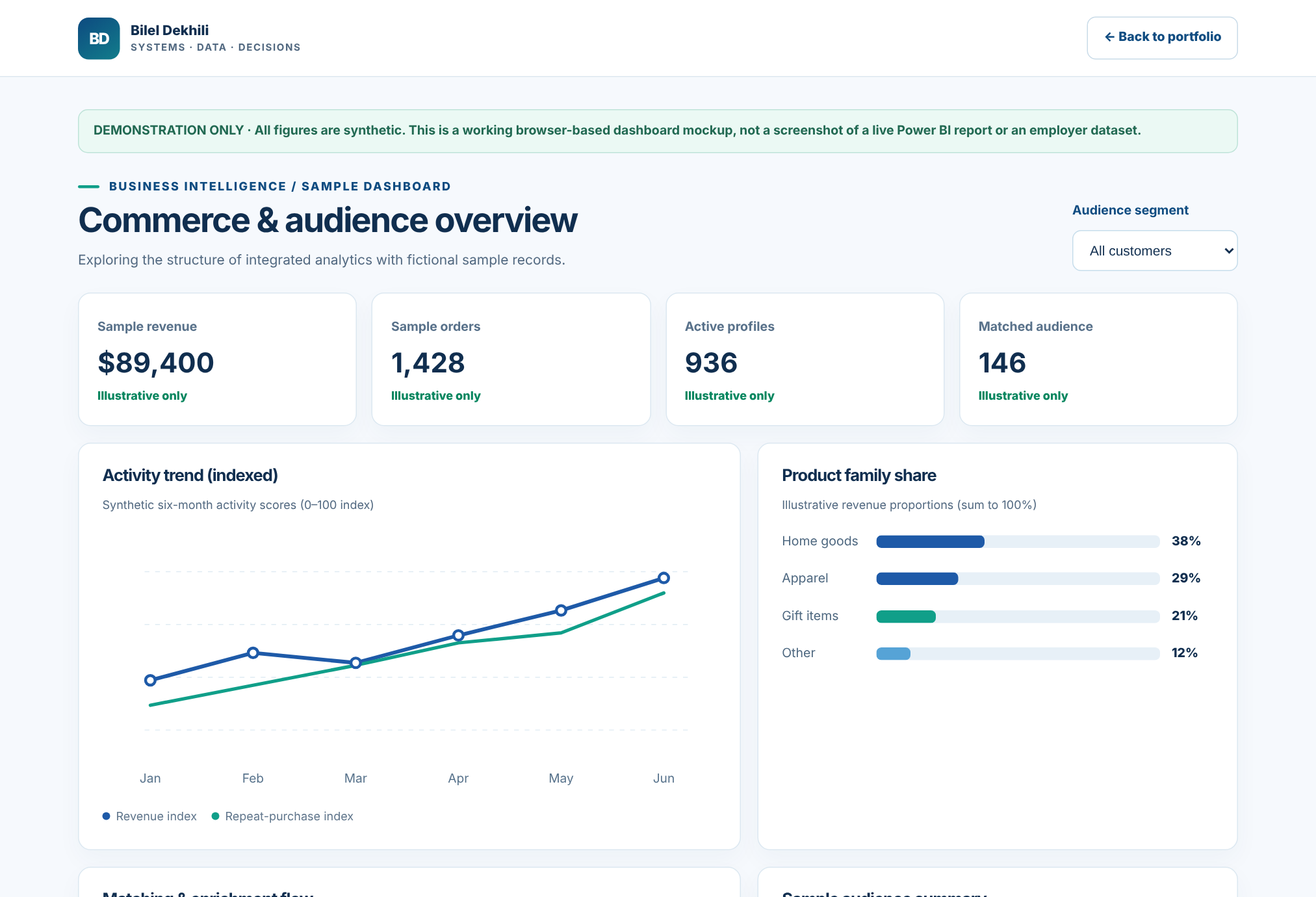Click the Jan revenue index data point

[150, 681]
